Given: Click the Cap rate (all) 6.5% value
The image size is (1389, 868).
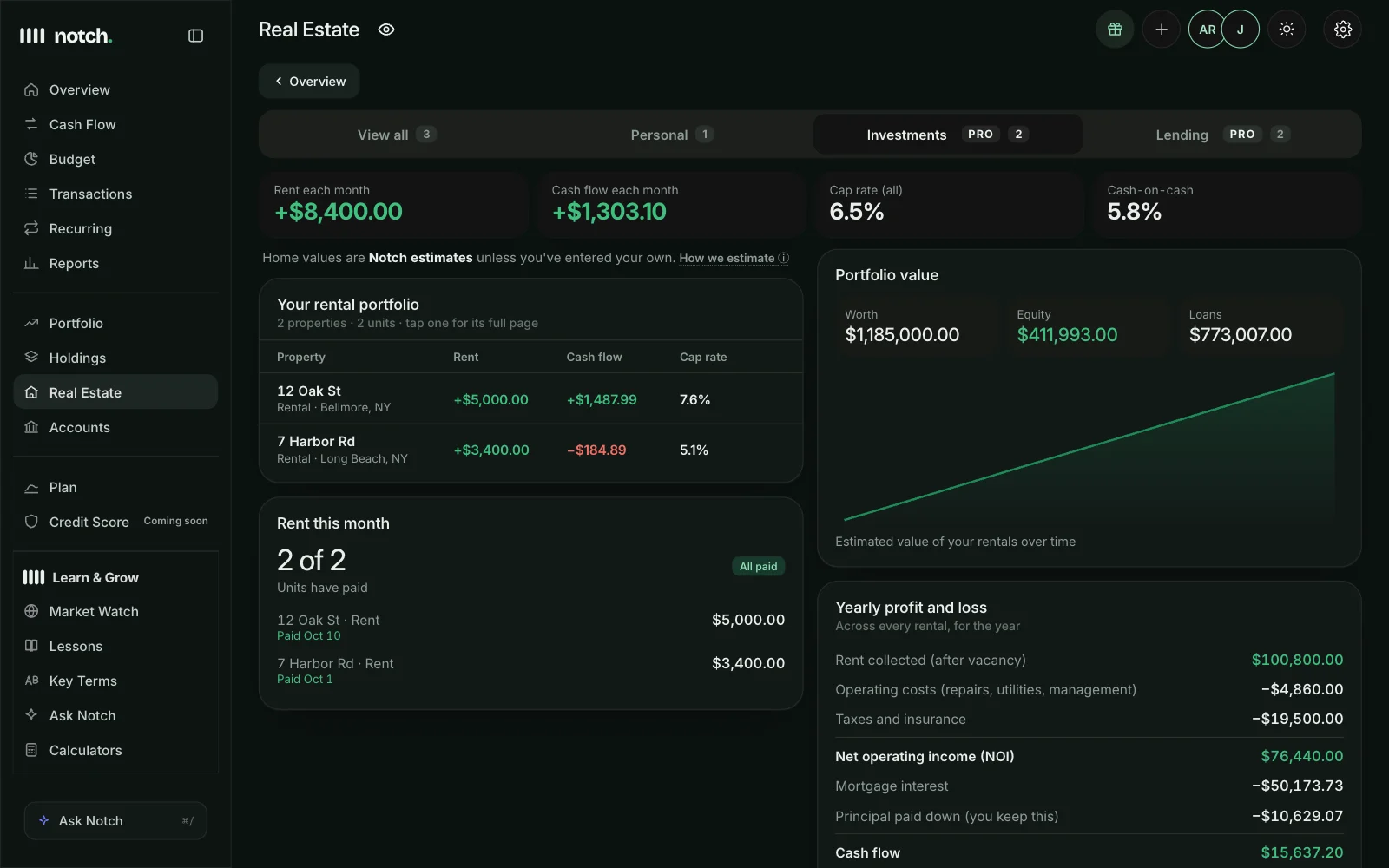Looking at the screenshot, I should tap(856, 212).
